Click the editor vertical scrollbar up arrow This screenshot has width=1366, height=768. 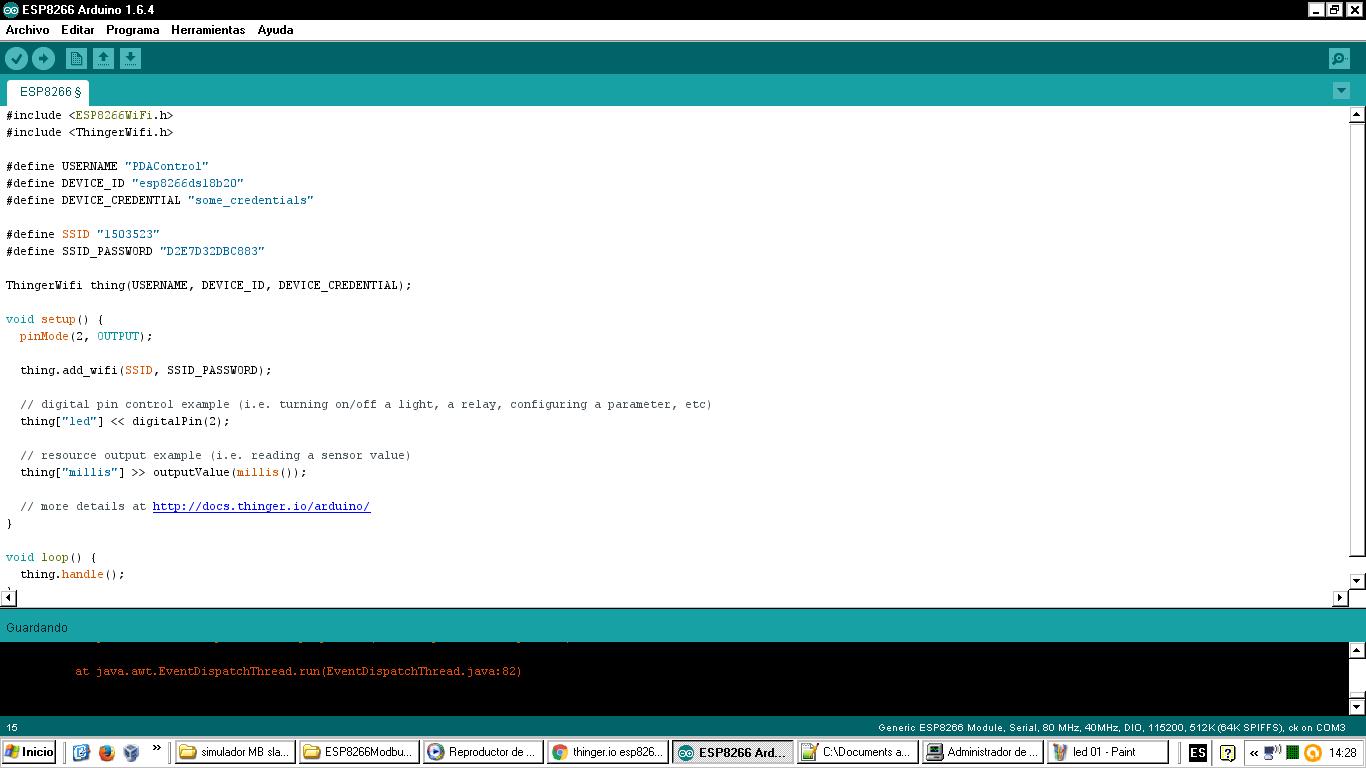pos(1357,115)
